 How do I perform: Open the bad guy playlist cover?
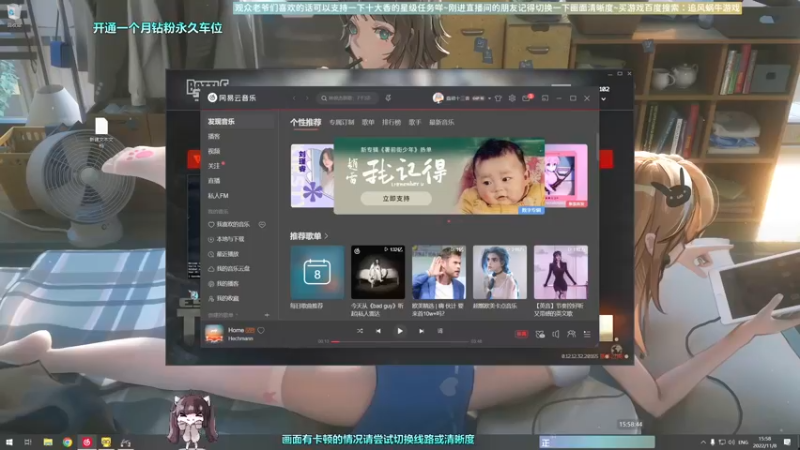click(378, 272)
